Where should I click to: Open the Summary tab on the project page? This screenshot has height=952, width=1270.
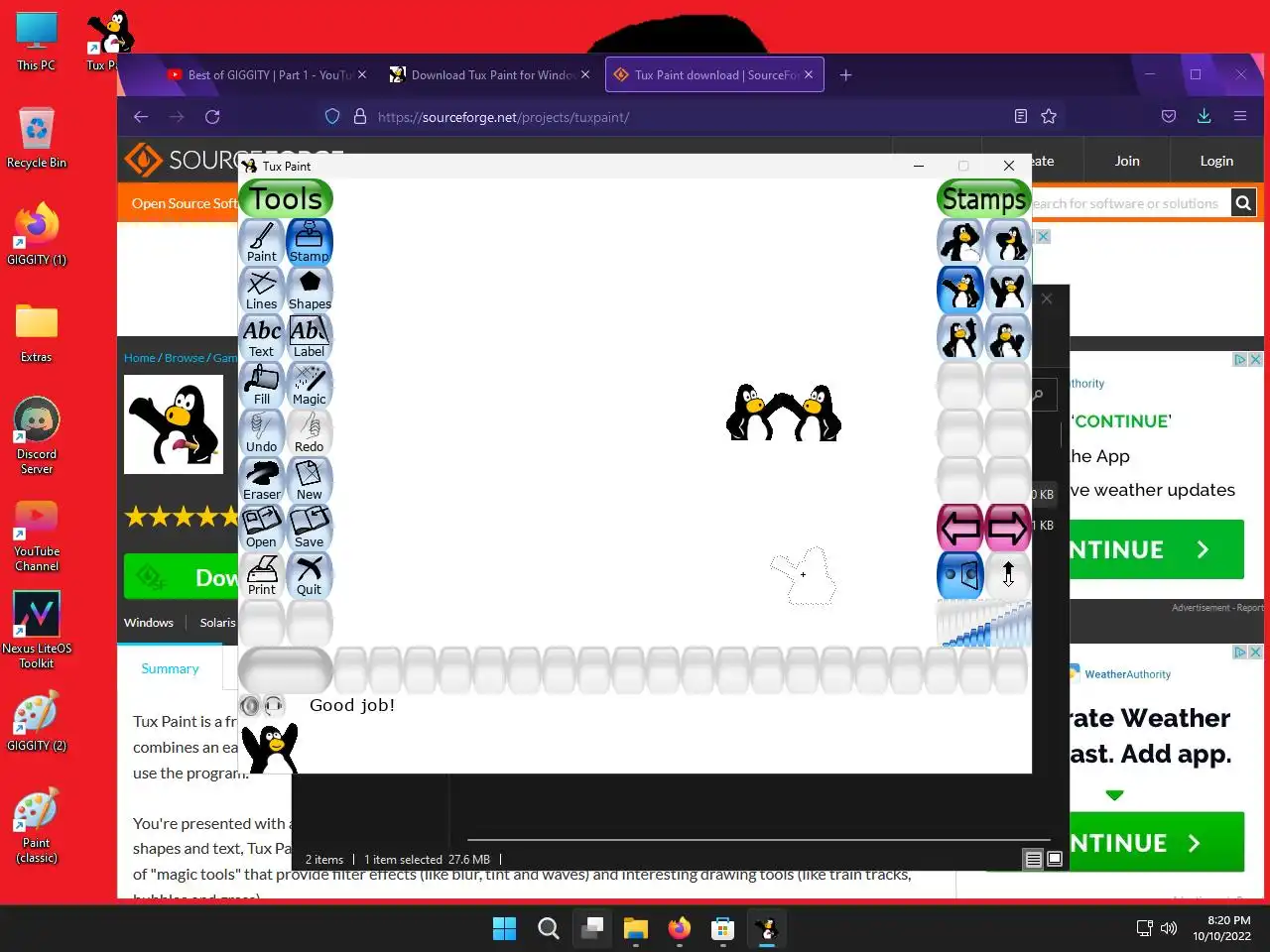point(170,668)
